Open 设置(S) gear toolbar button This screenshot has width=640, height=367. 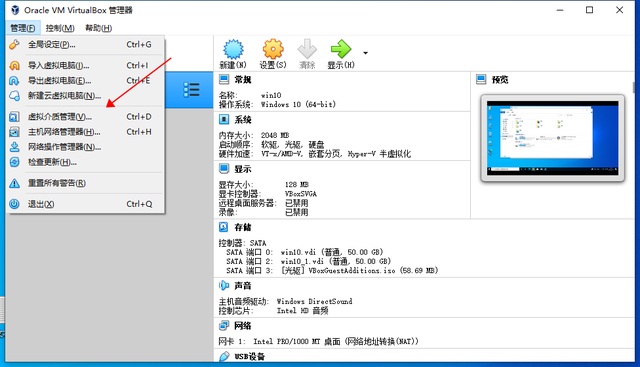point(273,54)
